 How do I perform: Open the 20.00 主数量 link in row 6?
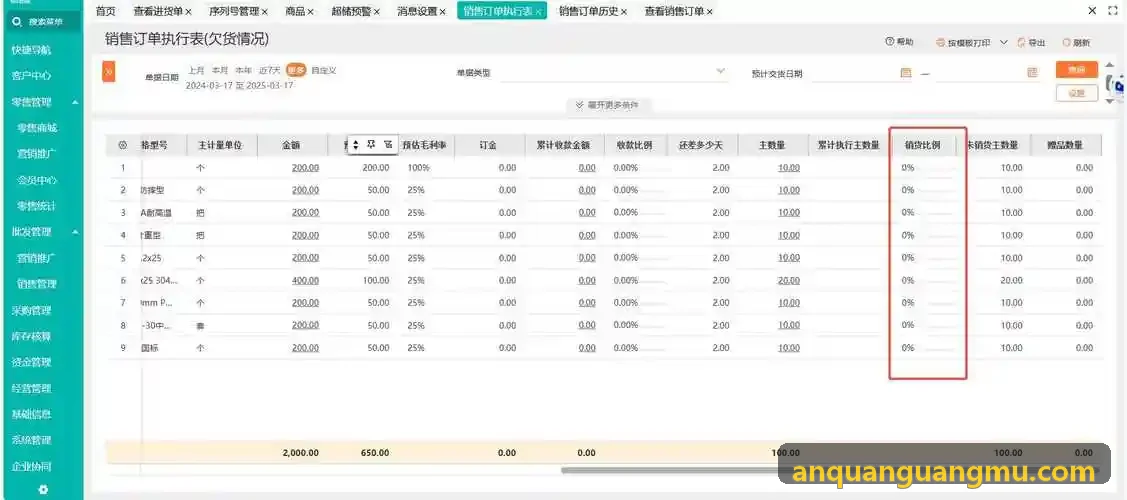click(788, 280)
